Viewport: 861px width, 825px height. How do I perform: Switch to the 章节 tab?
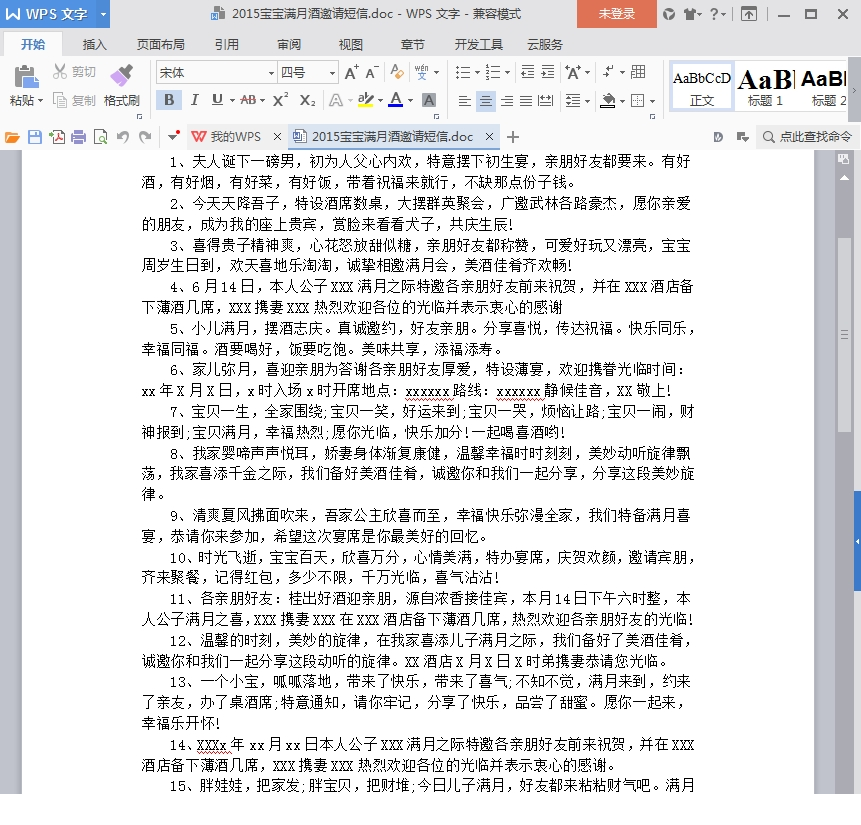(412, 44)
